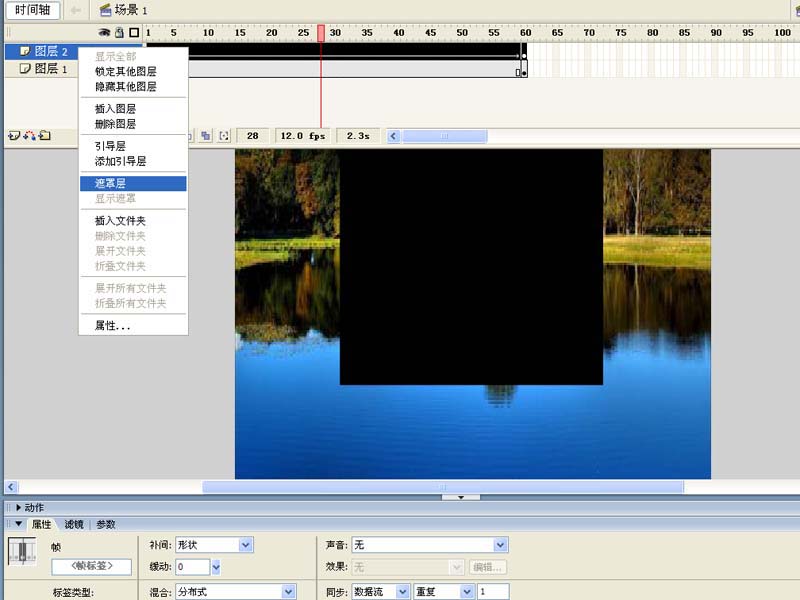Click the edit multiple frames icon
Viewport: 800px width, 600px height.
(x=206, y=136)
